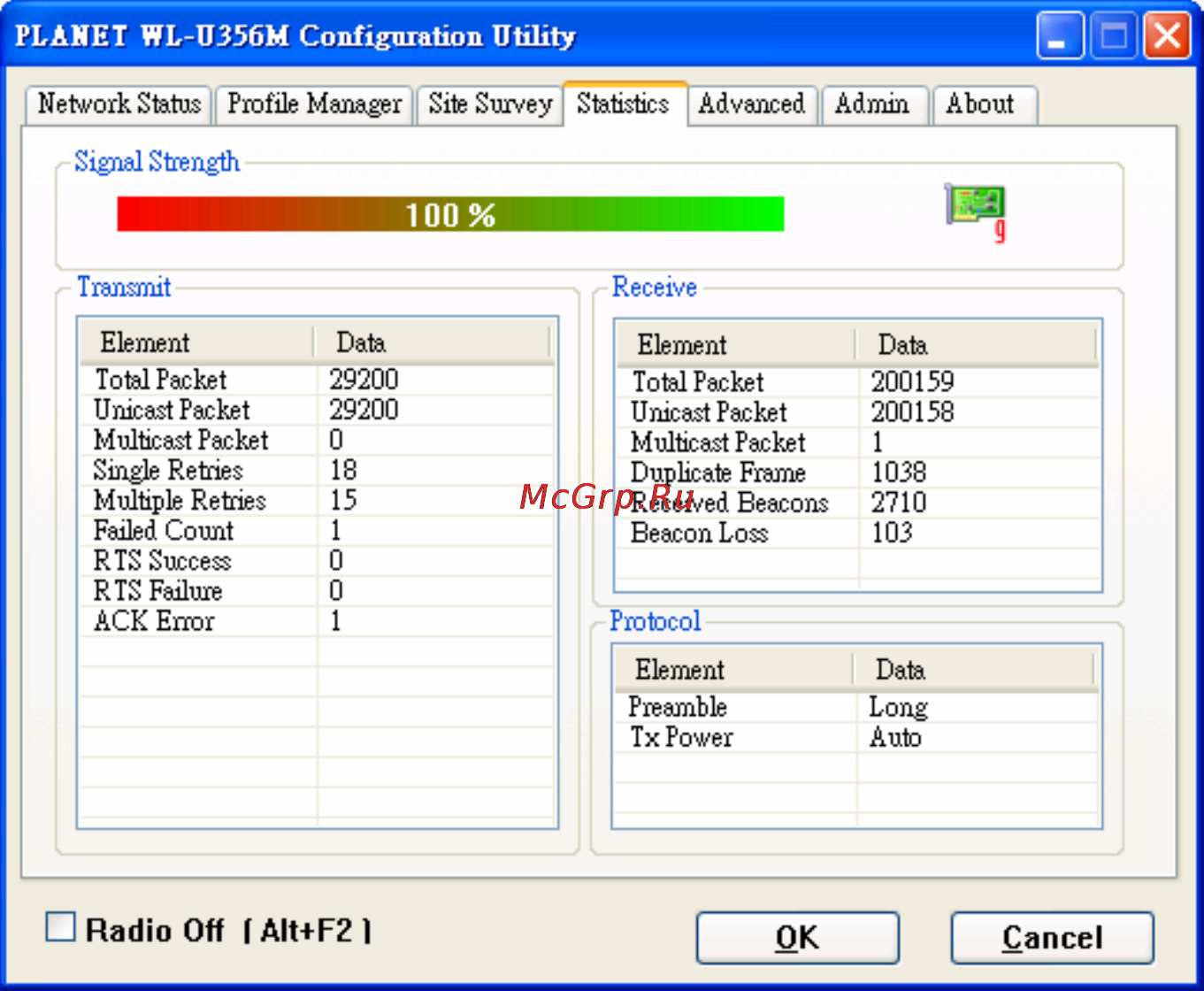1204x991 pixels.
Task: Click the 100 % signal strength bar
Action: point(450,214)
